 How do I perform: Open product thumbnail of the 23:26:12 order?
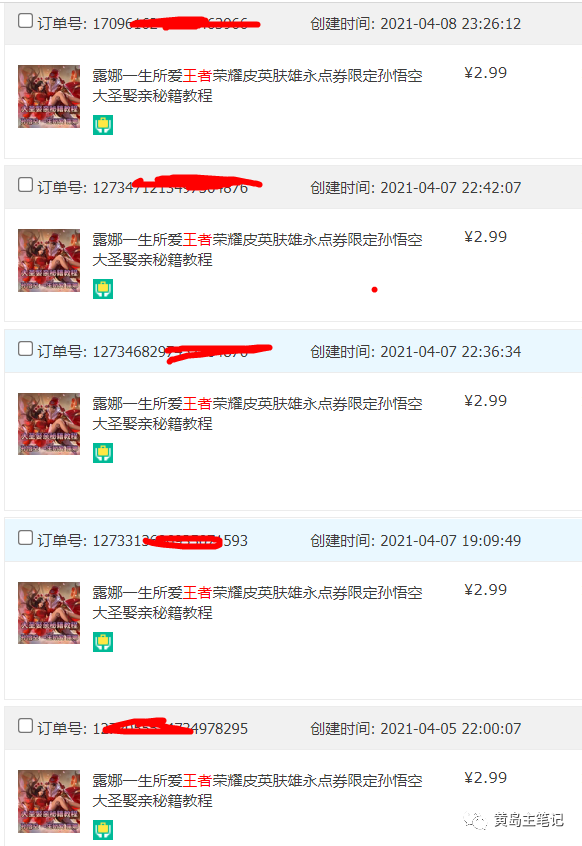(x=49, y=97)
